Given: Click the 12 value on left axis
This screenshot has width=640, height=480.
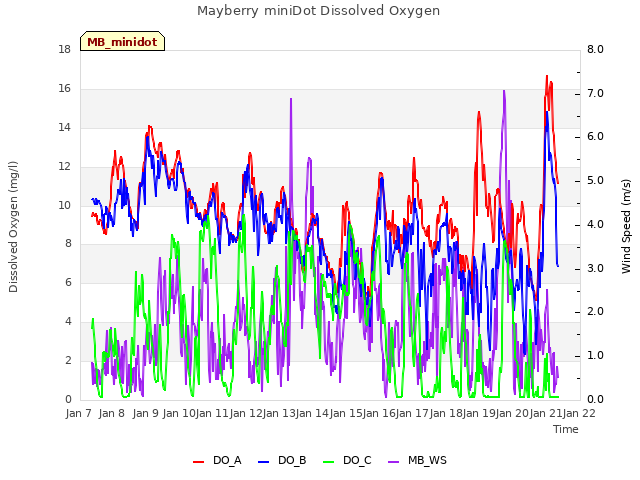Looking at the screenshot, I should pos(64,167).
